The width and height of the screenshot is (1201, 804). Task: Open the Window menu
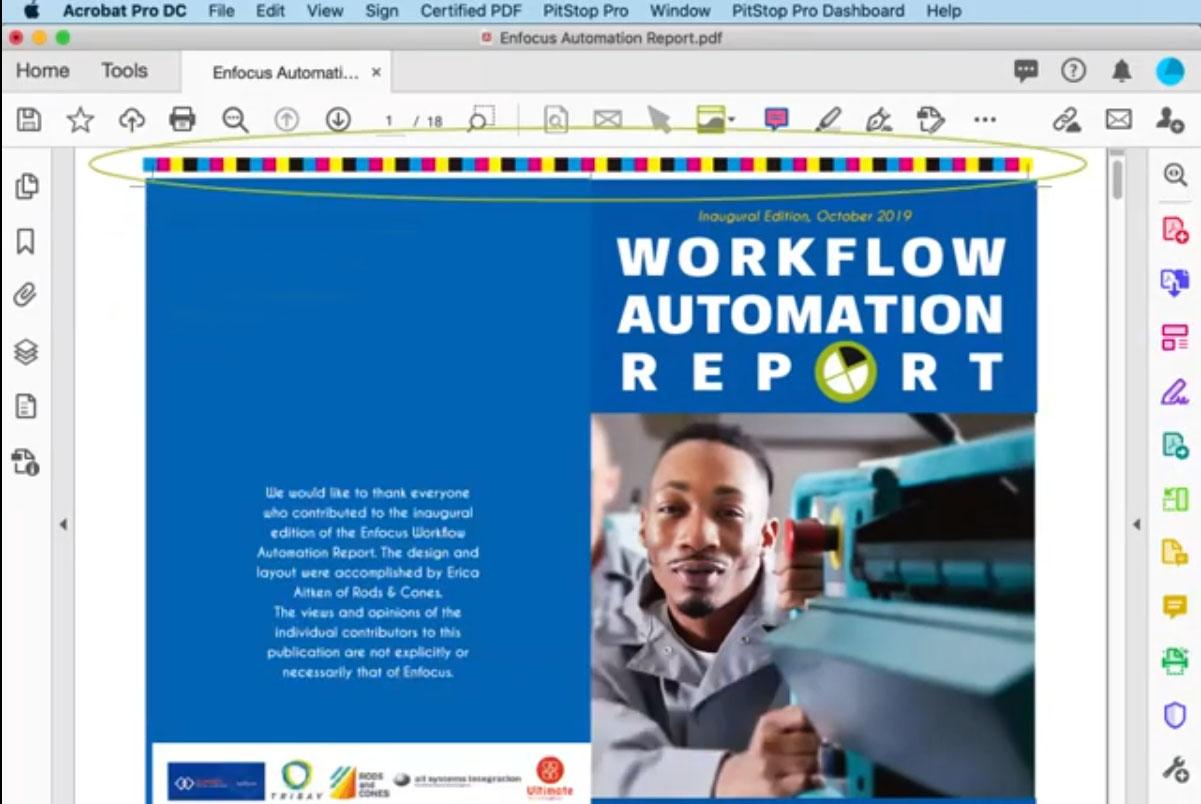pyautogui.click(x=680, y=11)
